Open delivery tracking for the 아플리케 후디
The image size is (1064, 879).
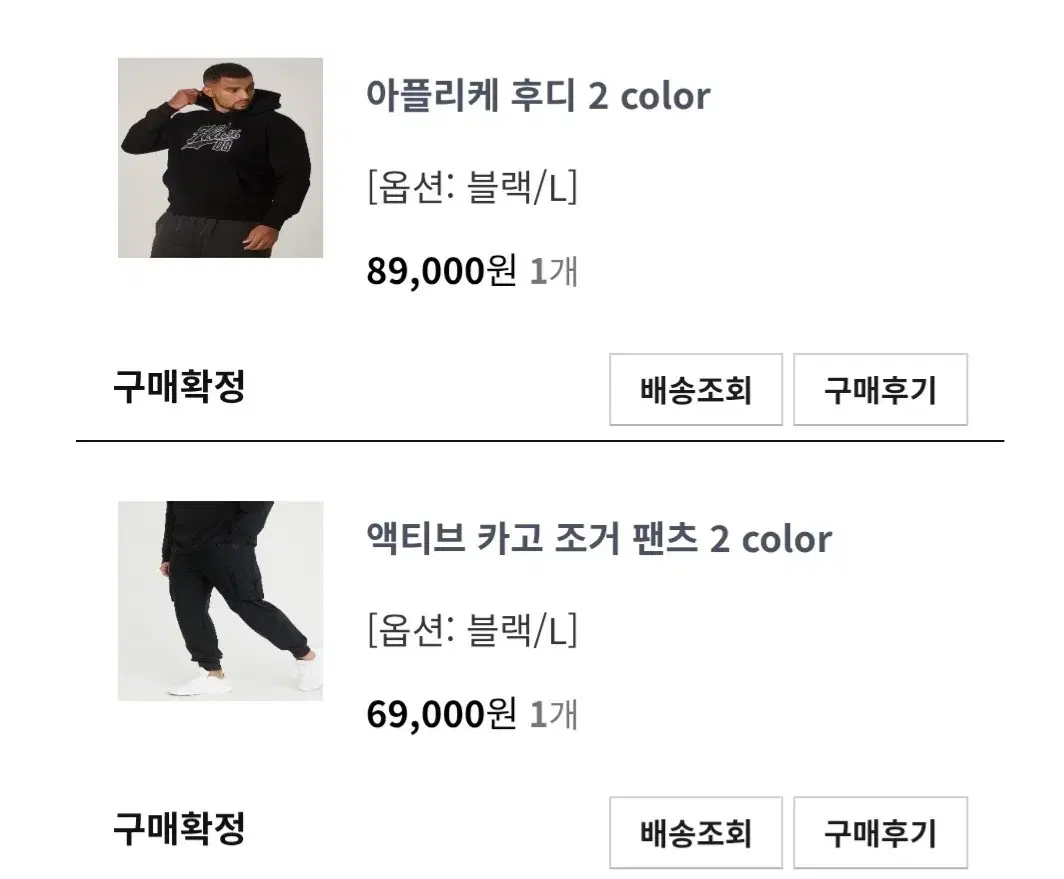point(694,390)
